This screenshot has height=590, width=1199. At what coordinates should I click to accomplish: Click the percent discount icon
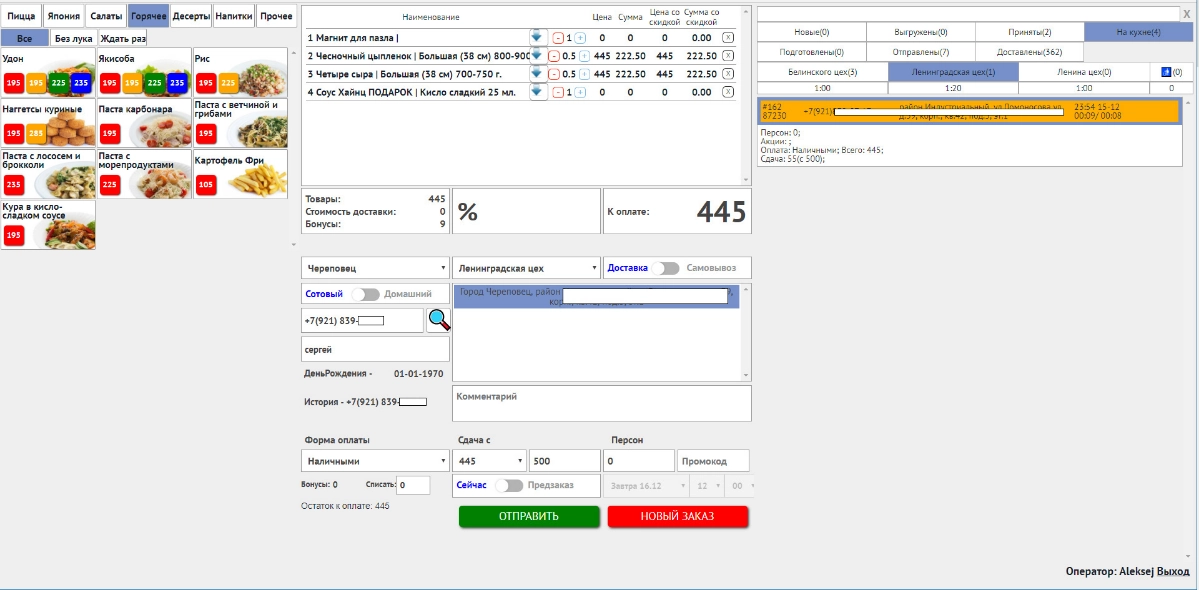click(x=468, y=211)
